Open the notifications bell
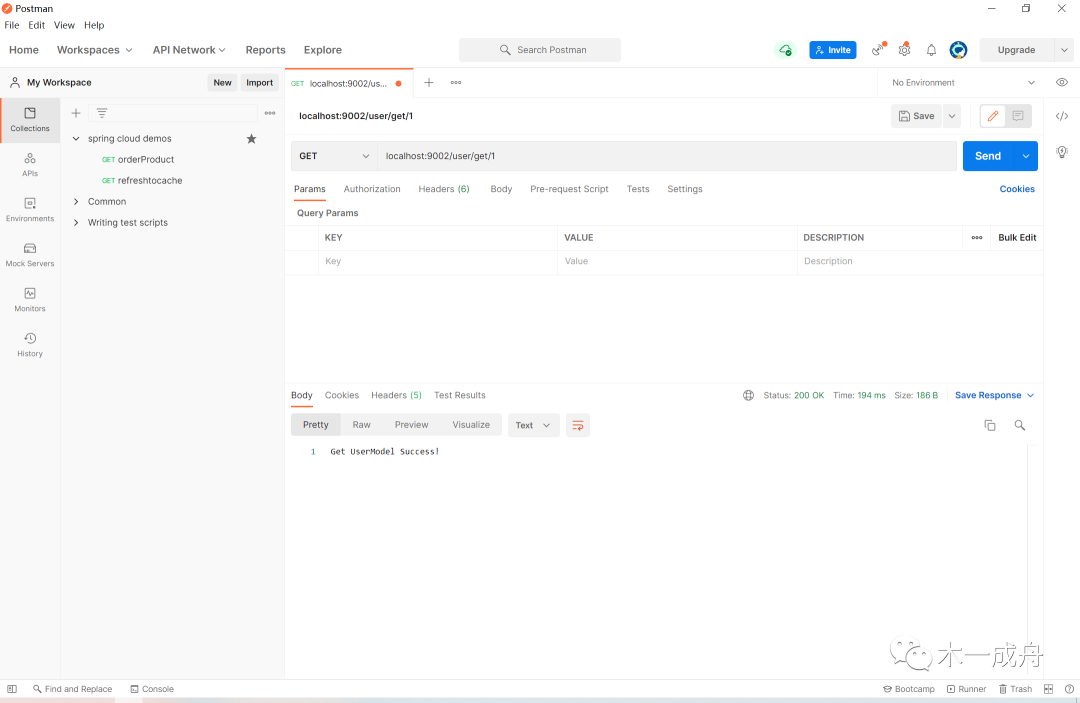This screenshot has height=703, width=1080. [931, 50]
